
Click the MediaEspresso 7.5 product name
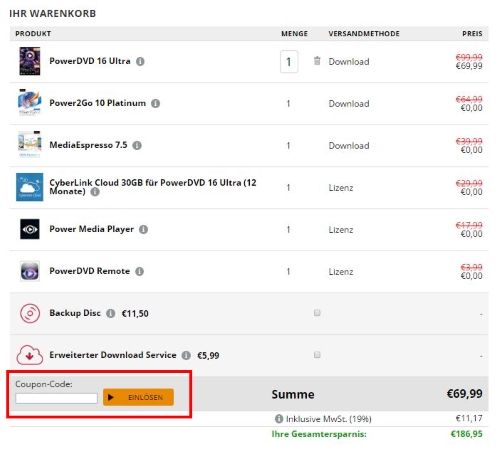pyautogui.click(x=88, y=145)
